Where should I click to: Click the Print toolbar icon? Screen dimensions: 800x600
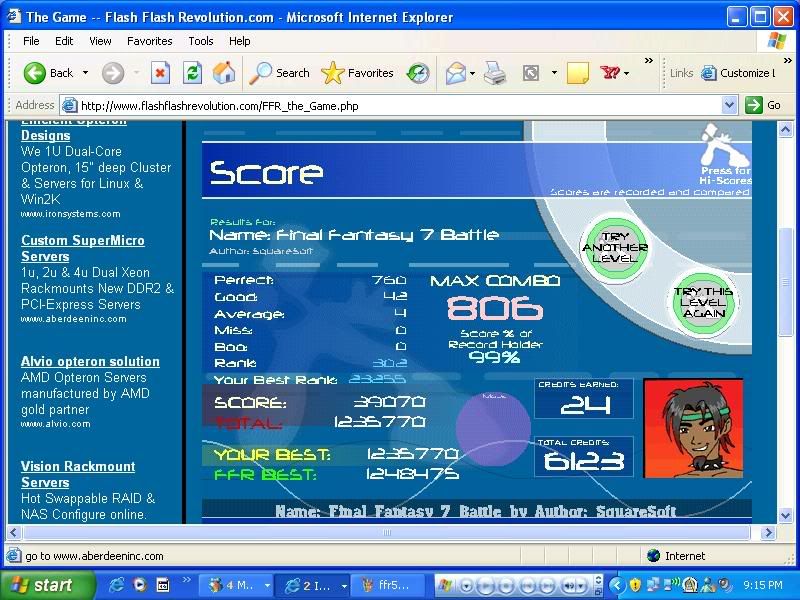[495, 73]
